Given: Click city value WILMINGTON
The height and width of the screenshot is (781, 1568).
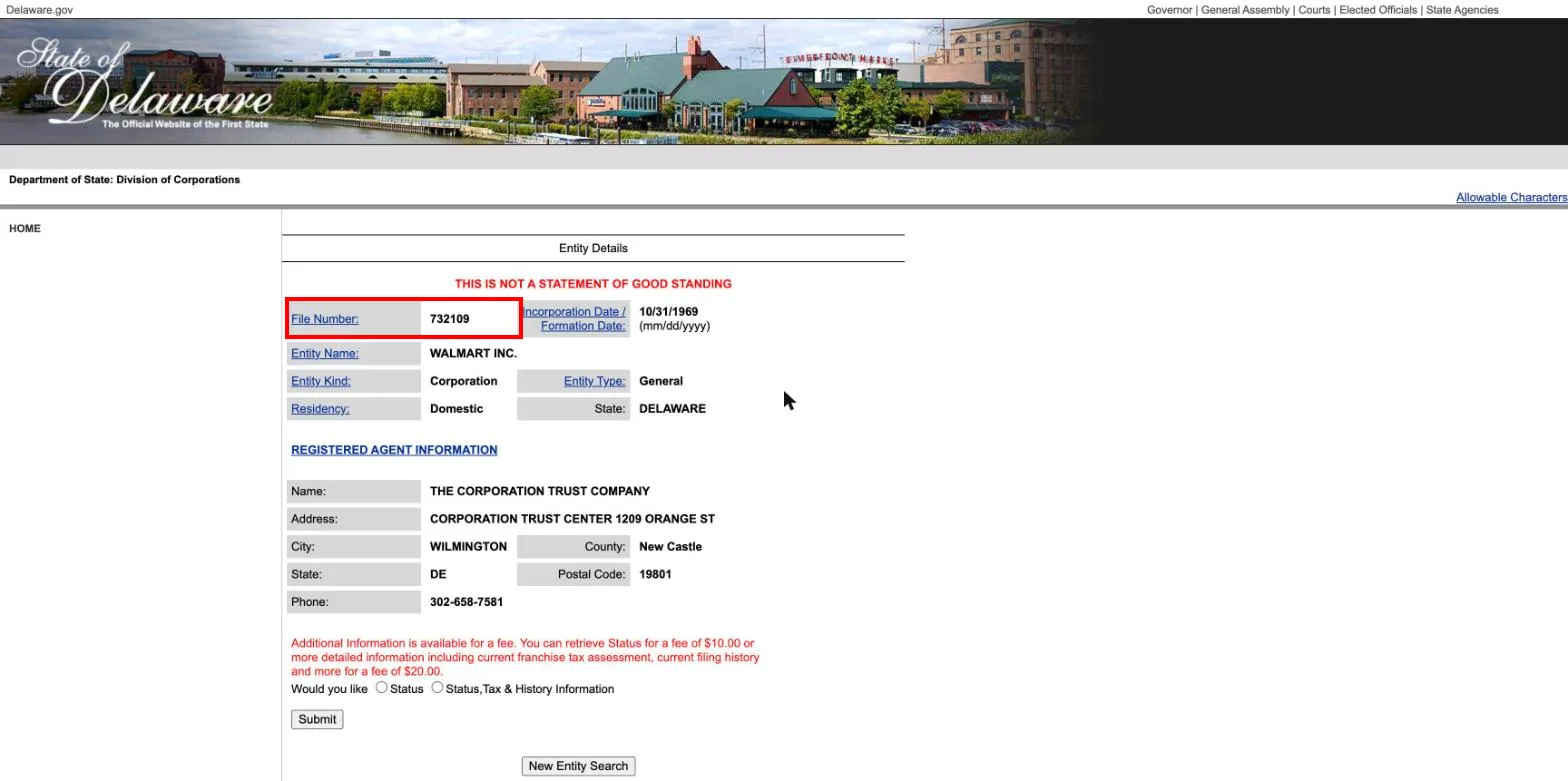Looking at the screenshot, I should [469, 547].
